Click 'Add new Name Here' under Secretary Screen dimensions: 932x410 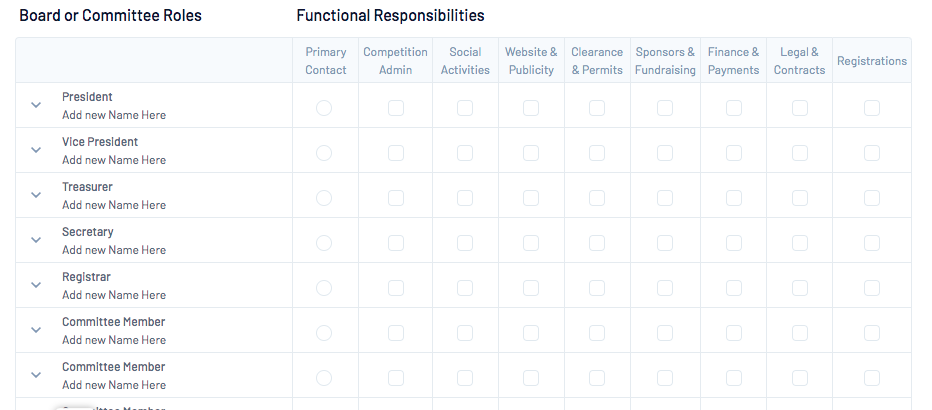click(x=114, y=250)
